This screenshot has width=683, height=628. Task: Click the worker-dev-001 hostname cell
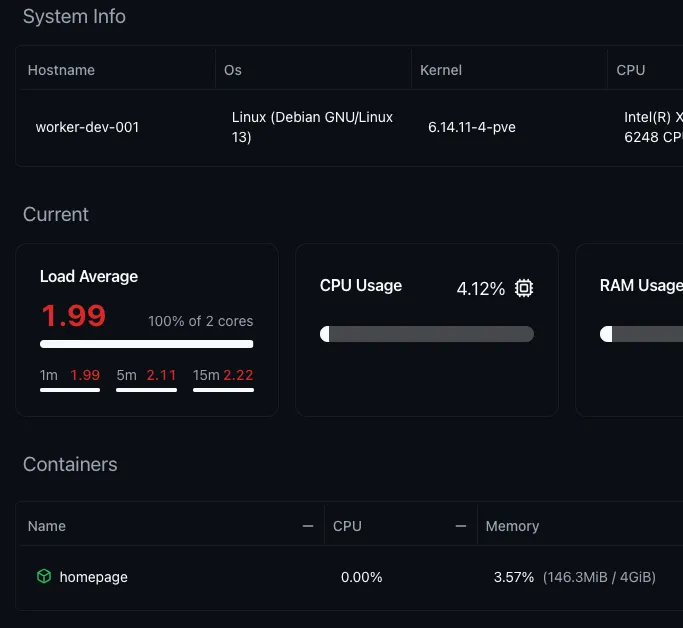[87, 127]
